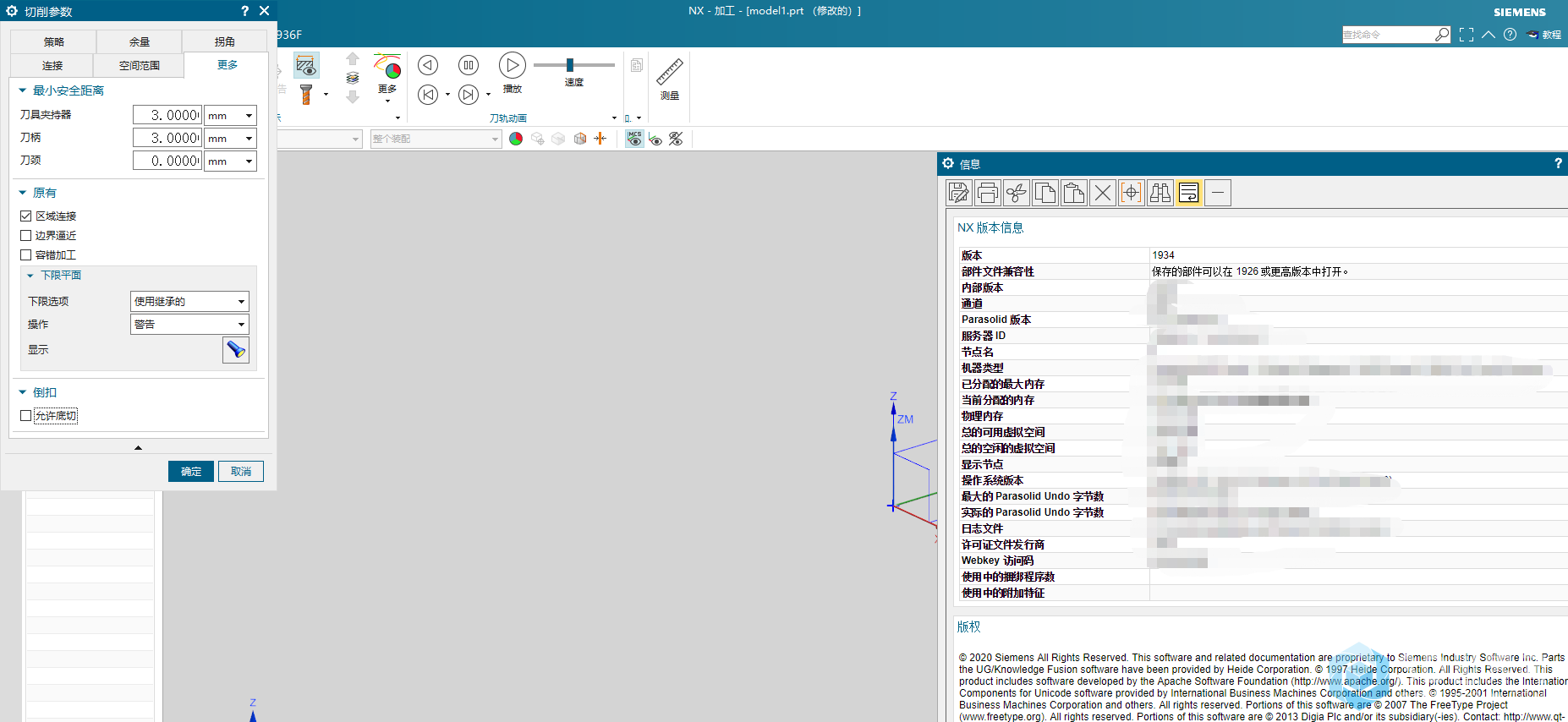Click in the 查找命令 search field

click(1388, 35)
